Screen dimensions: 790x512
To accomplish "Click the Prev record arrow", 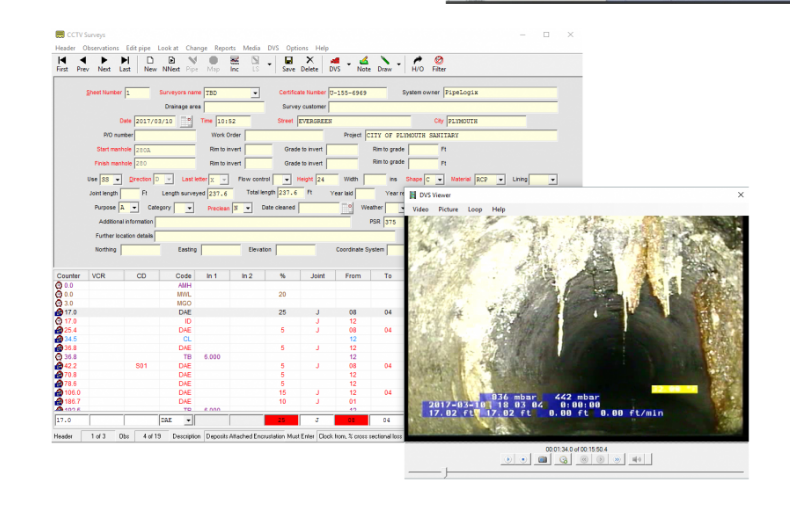I will 83,64.
